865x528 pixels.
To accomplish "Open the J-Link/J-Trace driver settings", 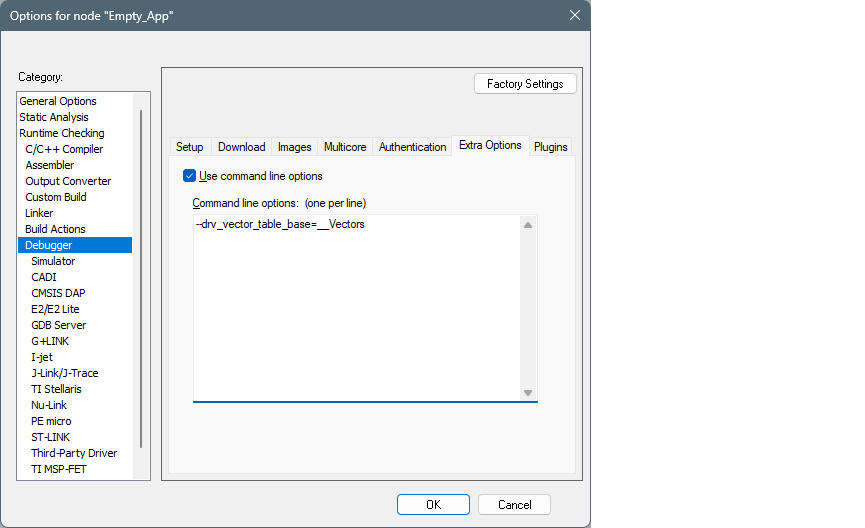I will [64, 373].
